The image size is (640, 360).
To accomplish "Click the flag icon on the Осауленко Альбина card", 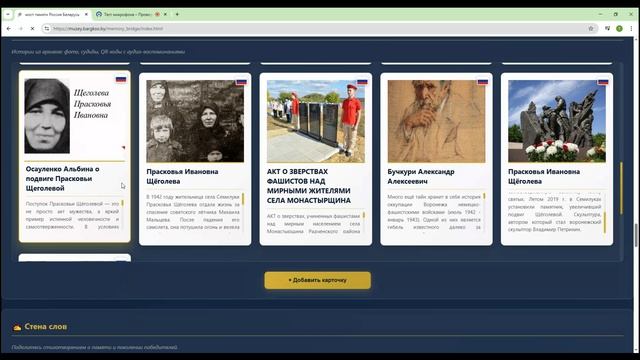I will coord(121,79).
